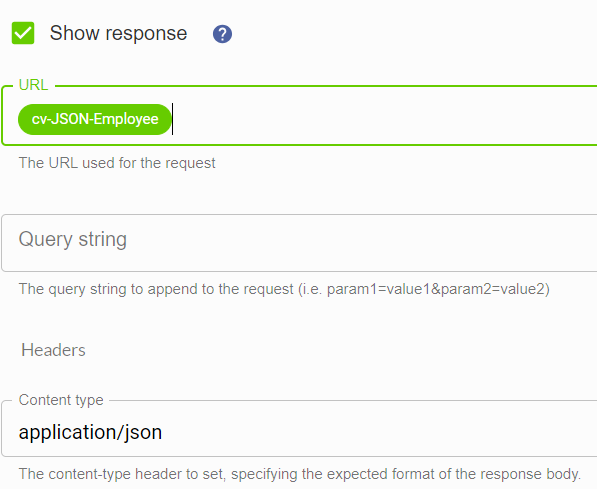This screenshot has height=489, width=597.
Task: Select the cv-JSON-Employee variable chip
Action: pos(95,119)
